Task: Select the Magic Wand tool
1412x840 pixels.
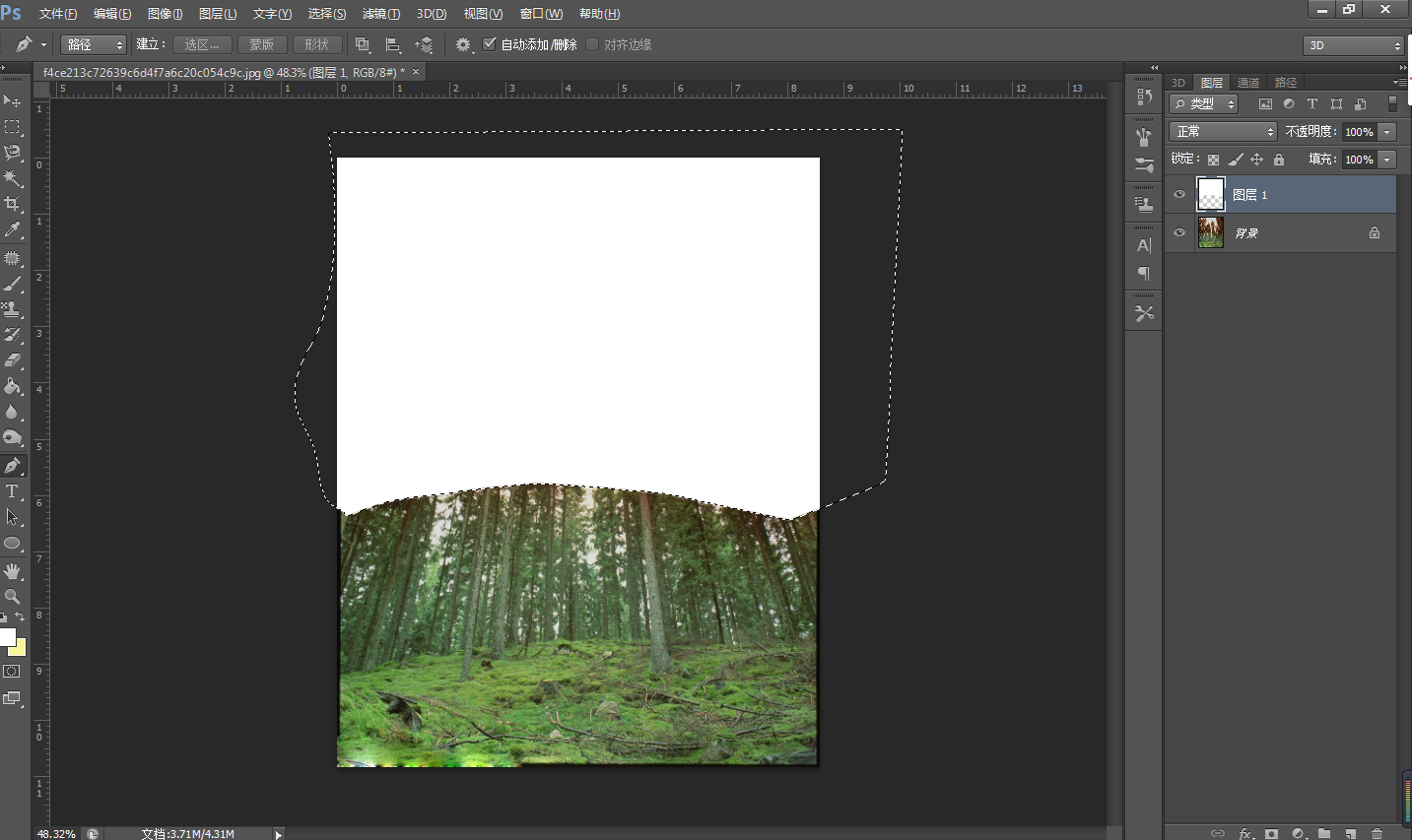Action: 12,178
